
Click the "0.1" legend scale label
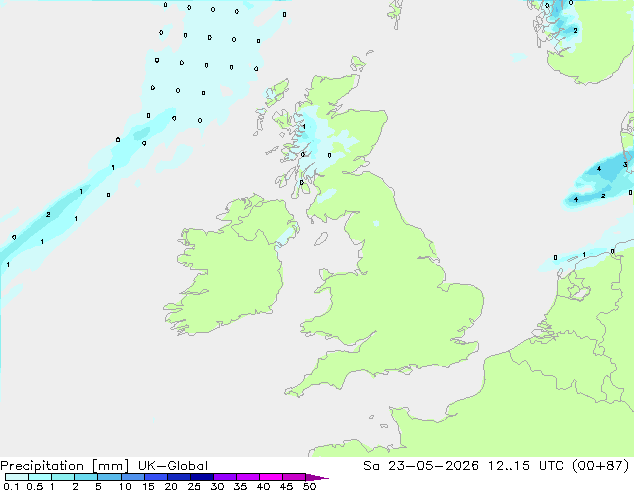tap(11, 486)
